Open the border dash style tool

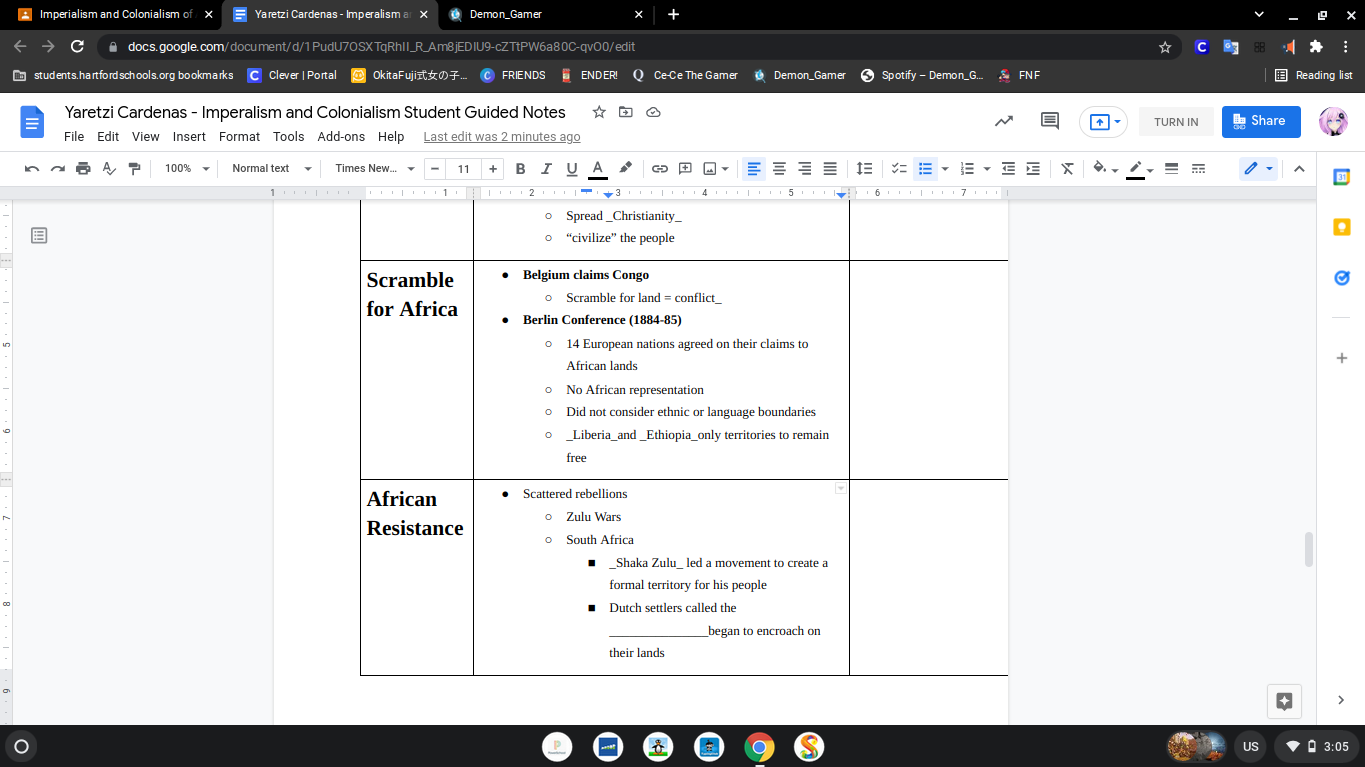tap(1198, 169)
